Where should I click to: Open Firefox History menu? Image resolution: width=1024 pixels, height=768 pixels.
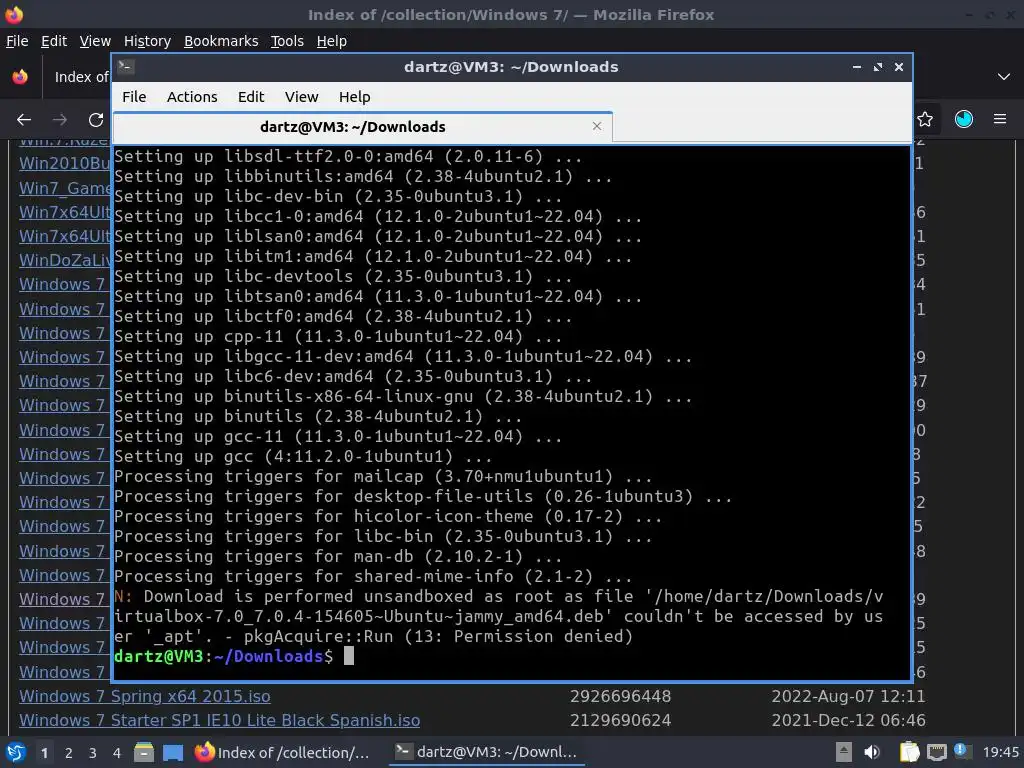(147, 41)
